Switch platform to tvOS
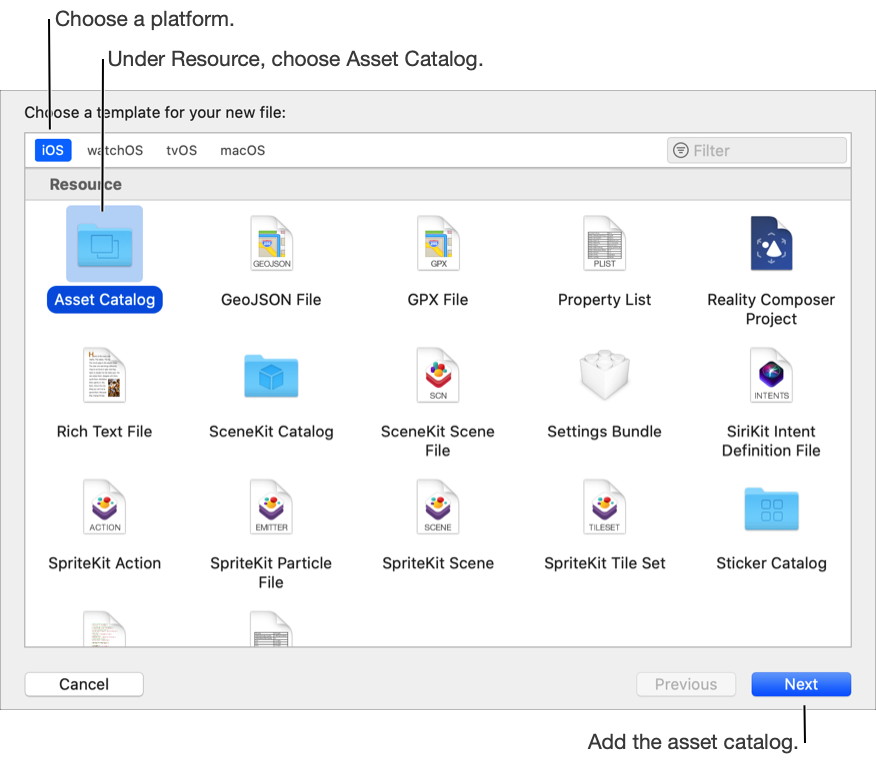876x760 pixels. (182, 150)
